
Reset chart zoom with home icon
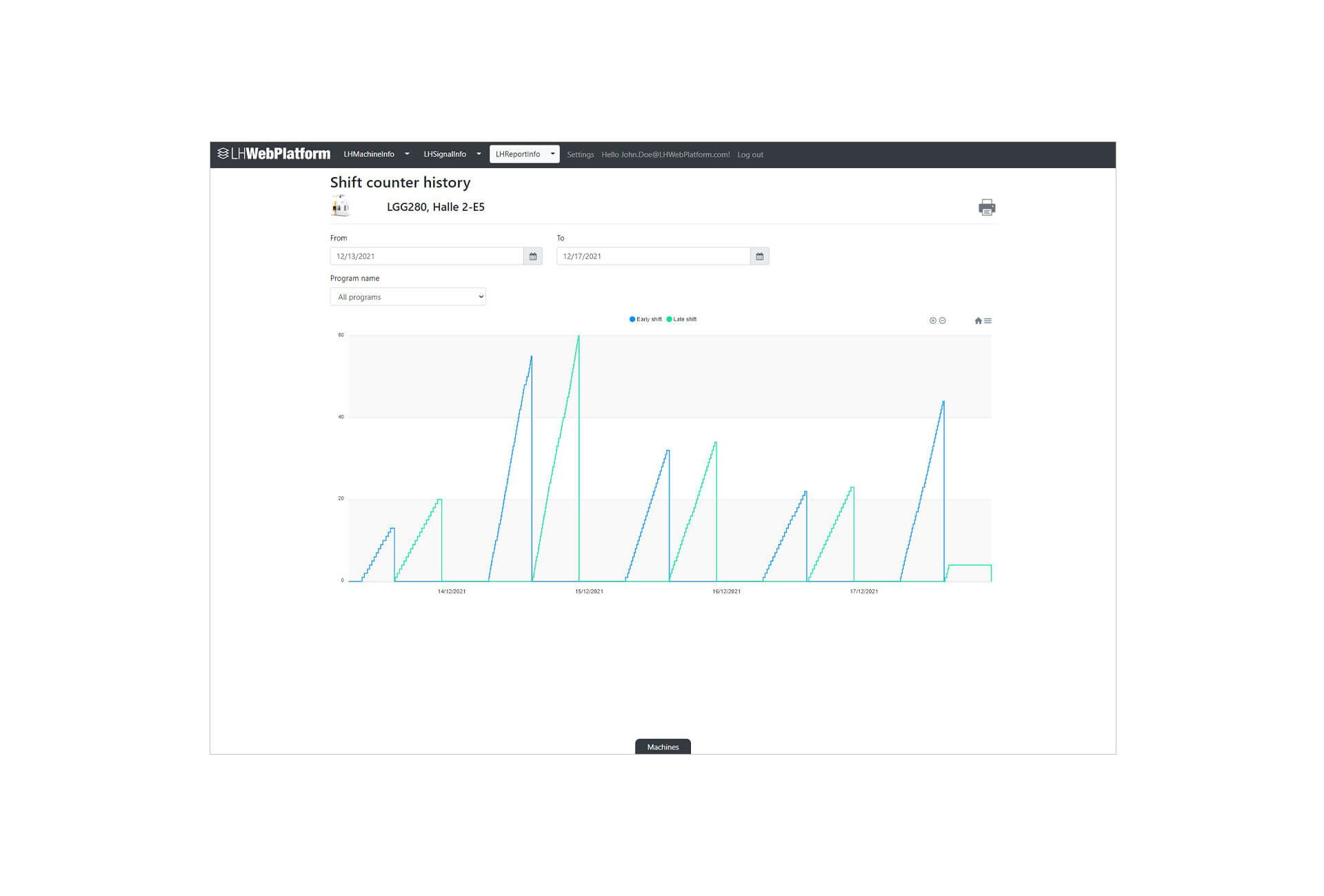click(978, 320)
